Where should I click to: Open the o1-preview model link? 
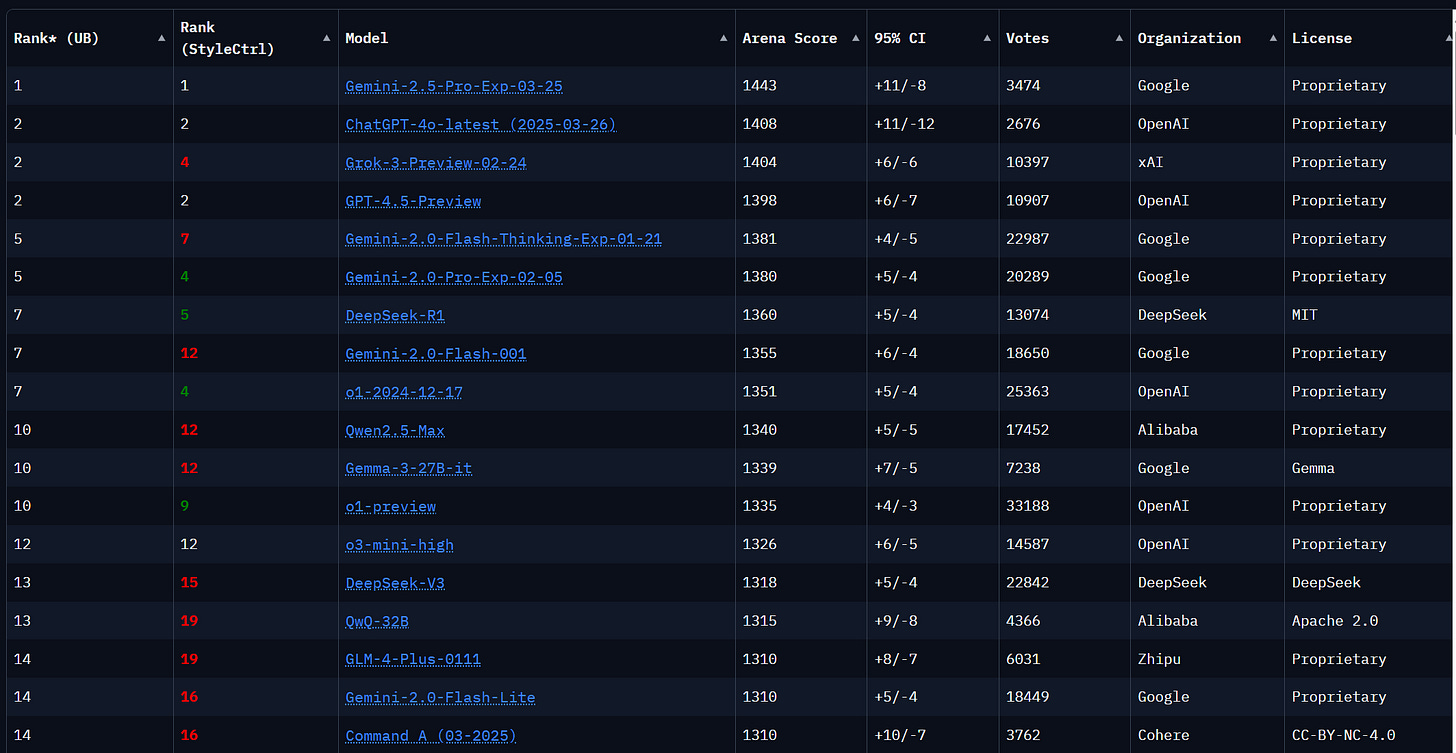coord(391,506)
